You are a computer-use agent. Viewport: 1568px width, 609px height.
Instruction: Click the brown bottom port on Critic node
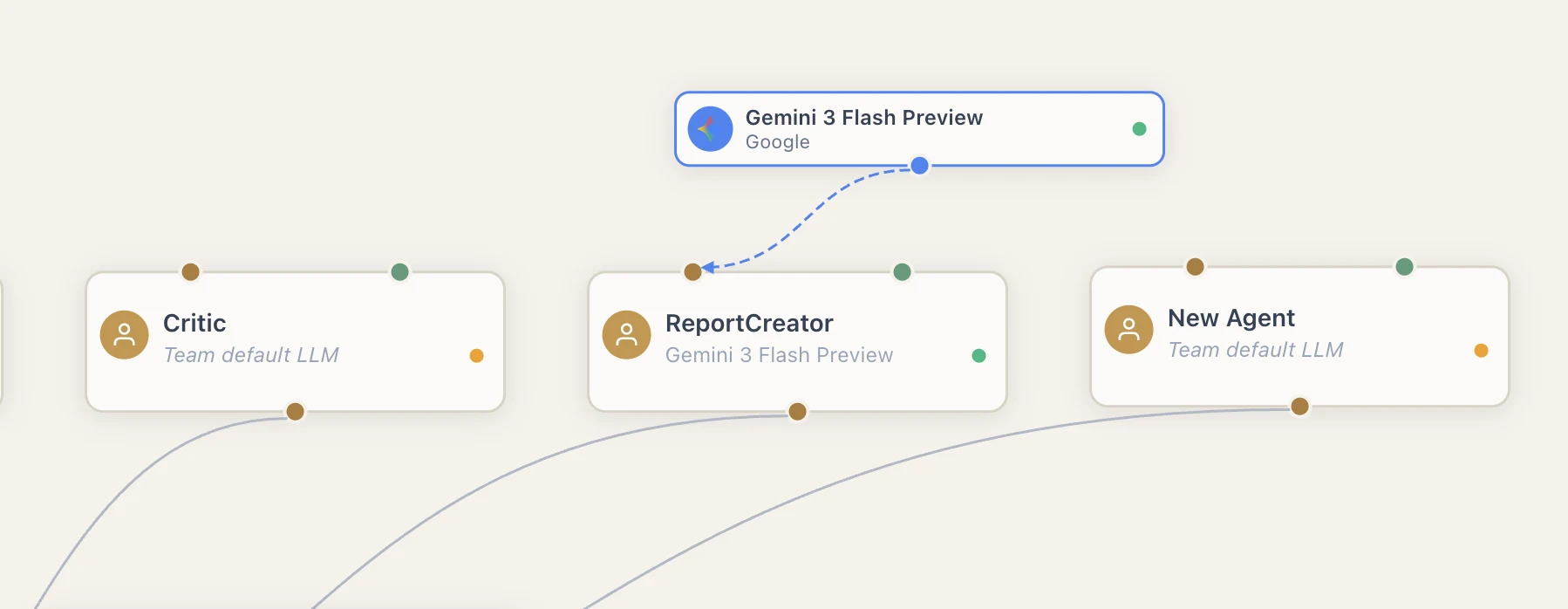coord(295,412)
